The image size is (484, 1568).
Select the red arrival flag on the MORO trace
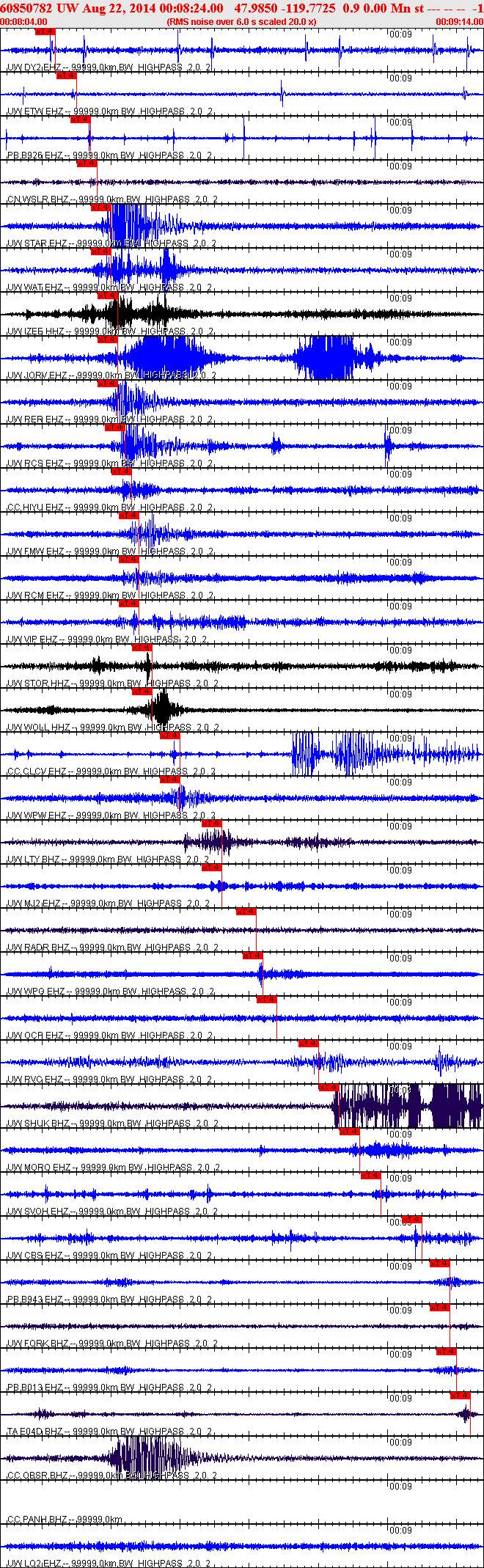(350, 1132)
